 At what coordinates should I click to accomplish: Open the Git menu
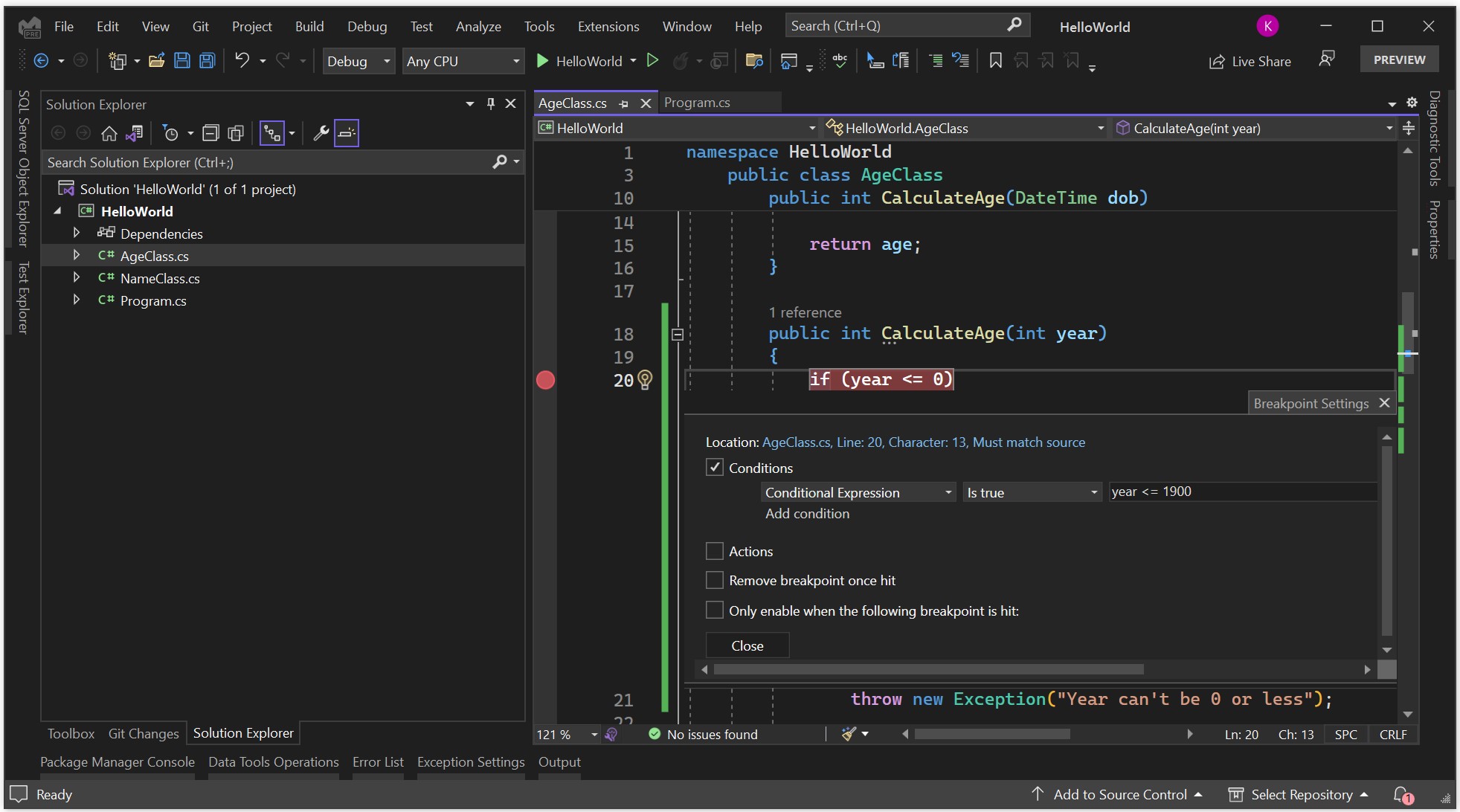click(200, 25)
